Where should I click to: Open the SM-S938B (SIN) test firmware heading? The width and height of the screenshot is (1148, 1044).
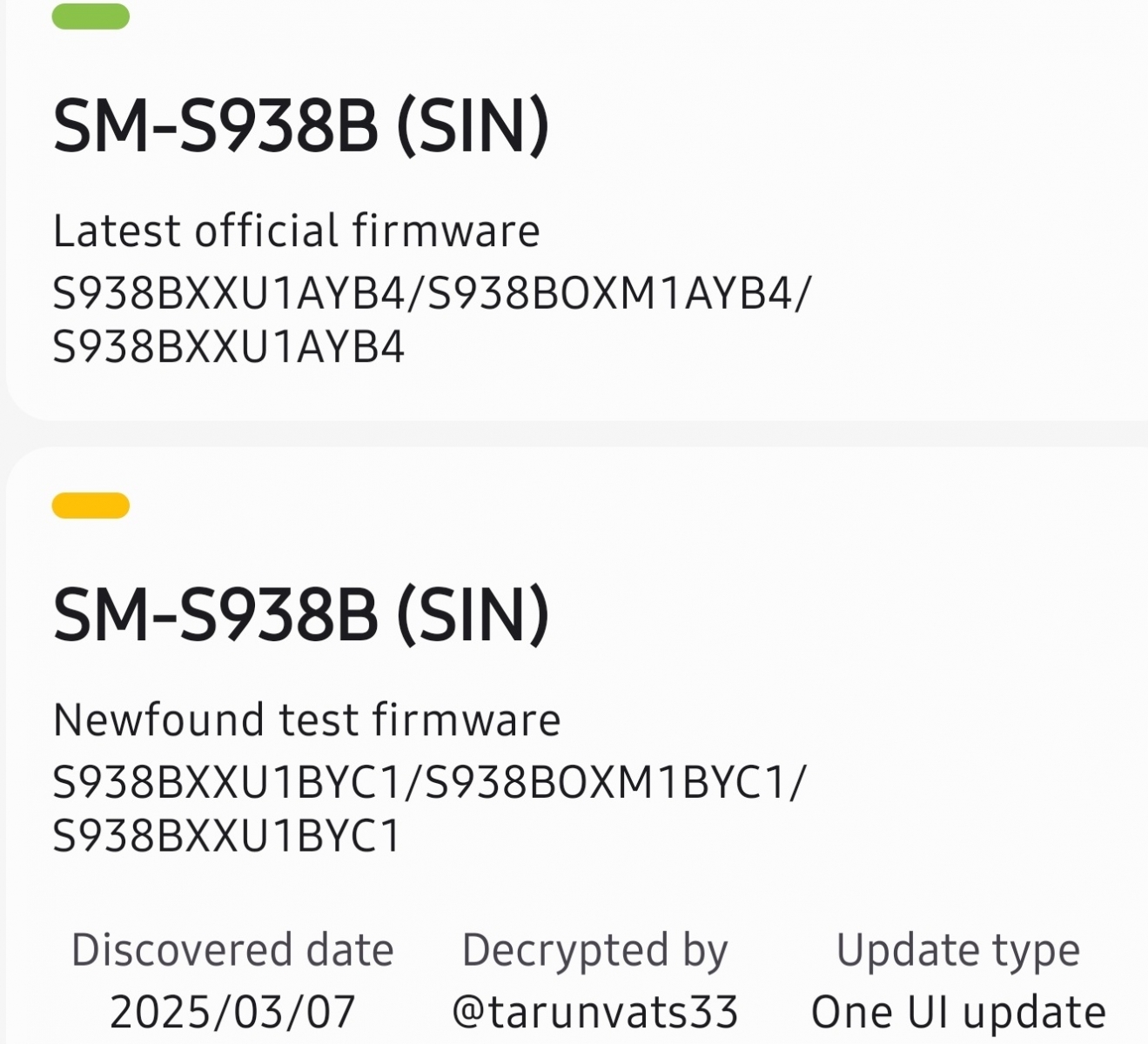click(300, 616)
